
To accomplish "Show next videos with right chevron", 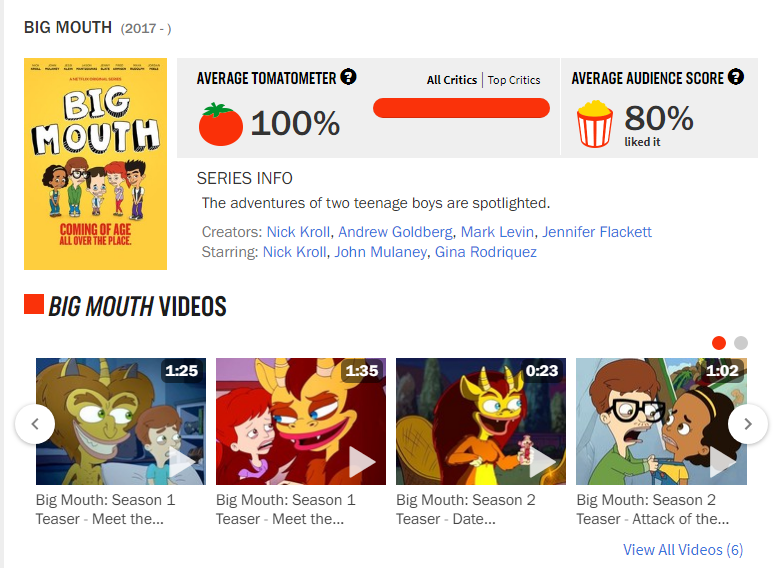I will [x=748, y=424].
